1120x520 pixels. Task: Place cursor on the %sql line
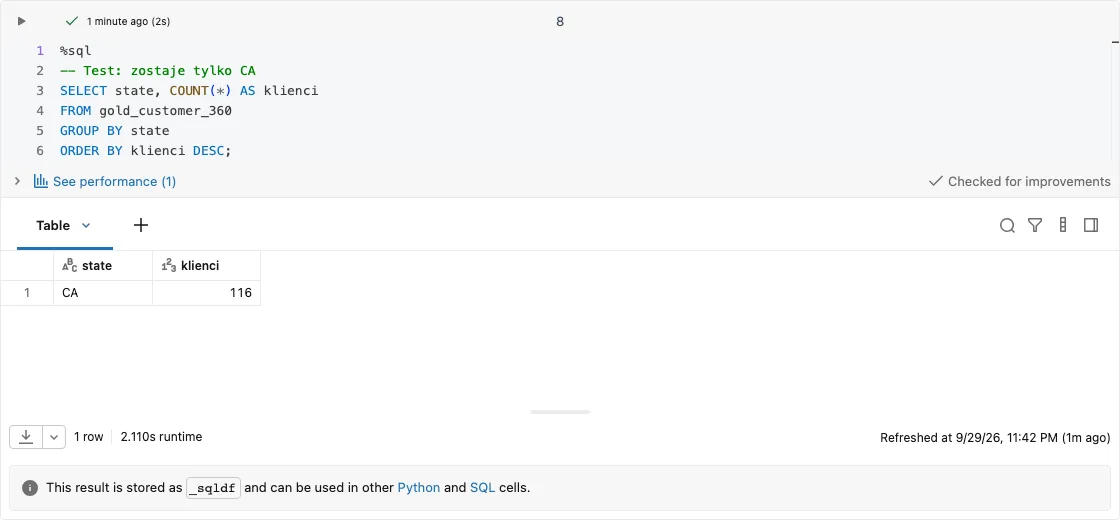pos(76,51)
